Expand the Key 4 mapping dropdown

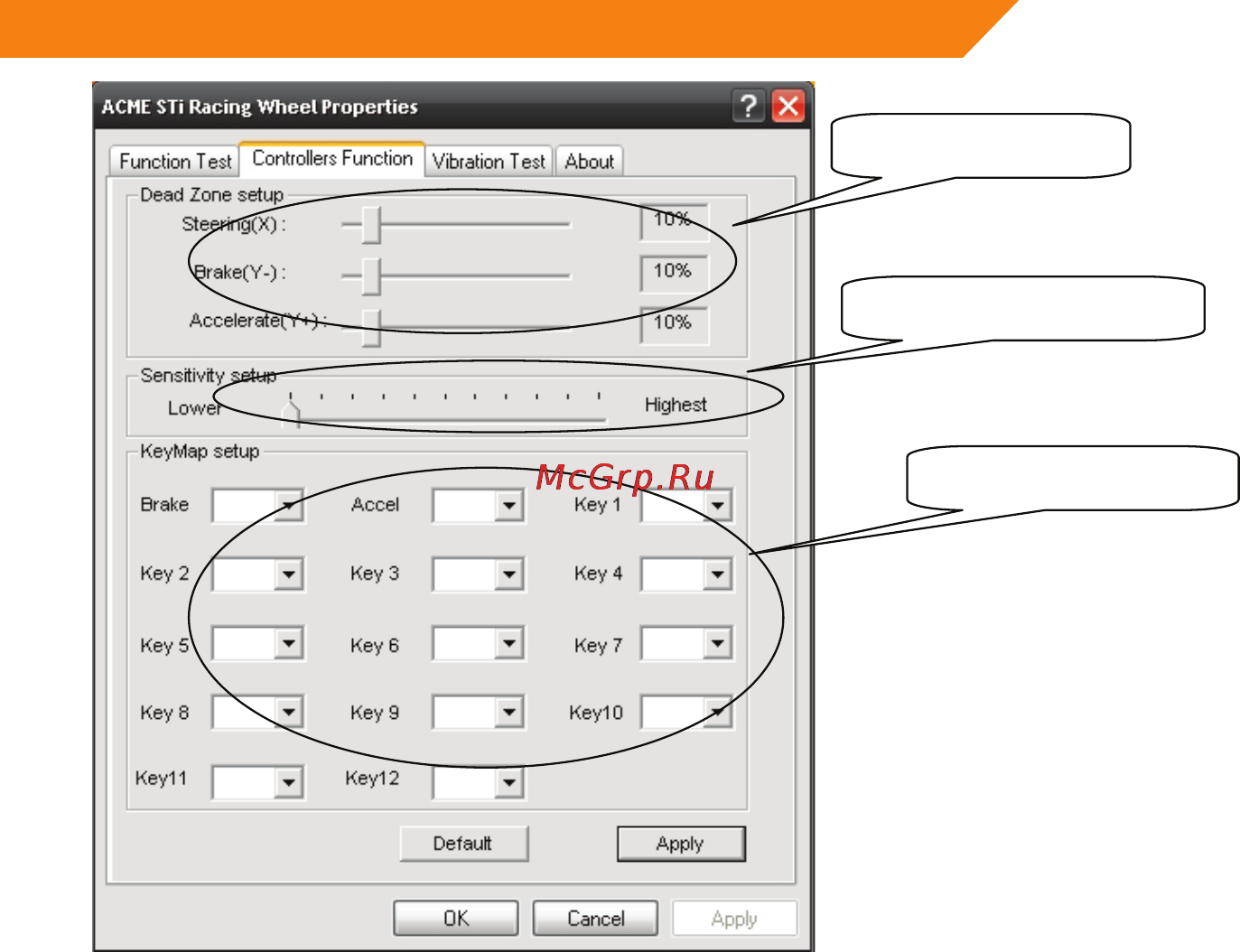[x=717, y=574]
